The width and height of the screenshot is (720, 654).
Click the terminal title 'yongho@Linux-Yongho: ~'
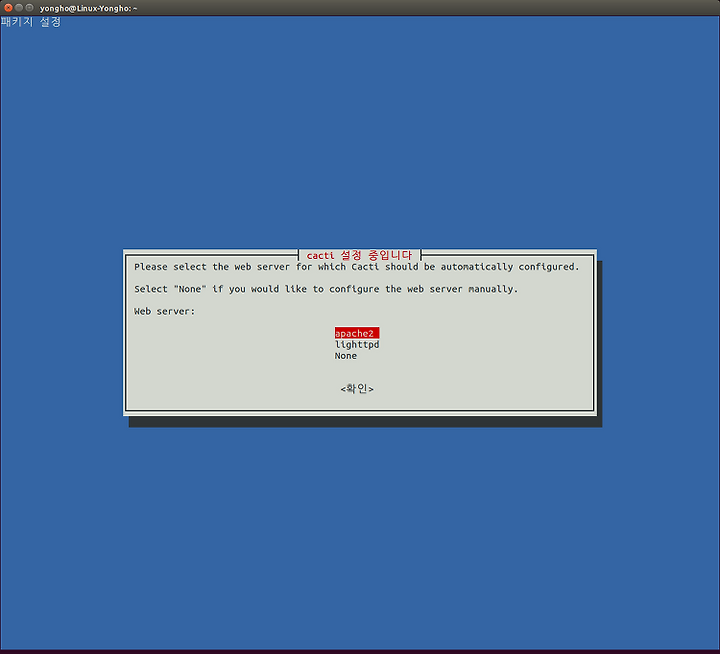click(88, 8)
